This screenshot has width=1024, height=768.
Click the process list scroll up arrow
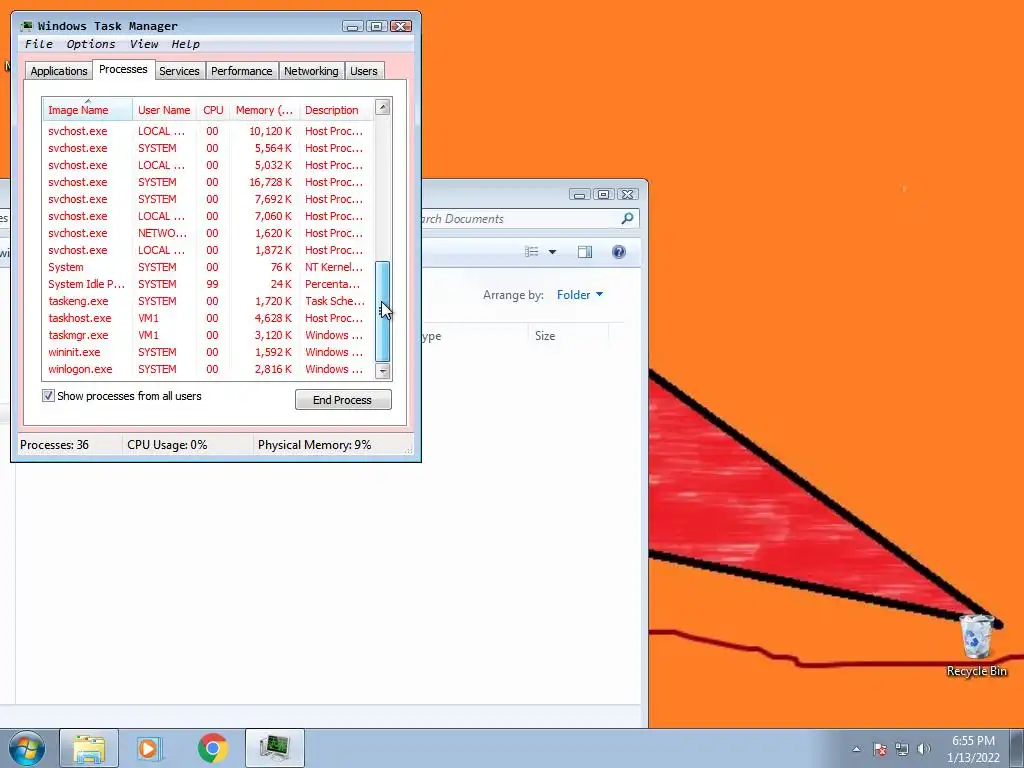click(383, 107)
